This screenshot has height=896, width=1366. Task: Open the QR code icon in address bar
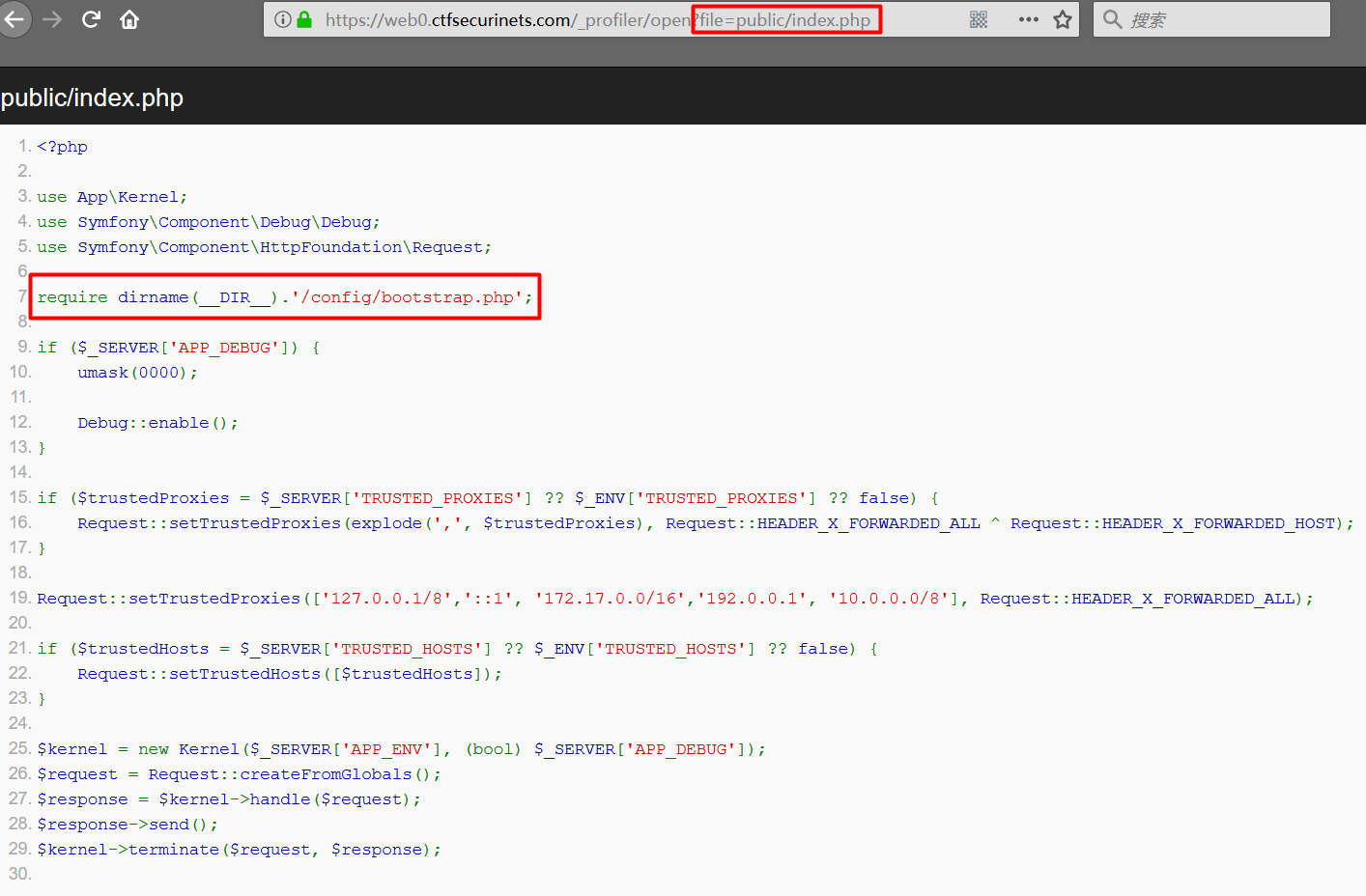point(979,19)
